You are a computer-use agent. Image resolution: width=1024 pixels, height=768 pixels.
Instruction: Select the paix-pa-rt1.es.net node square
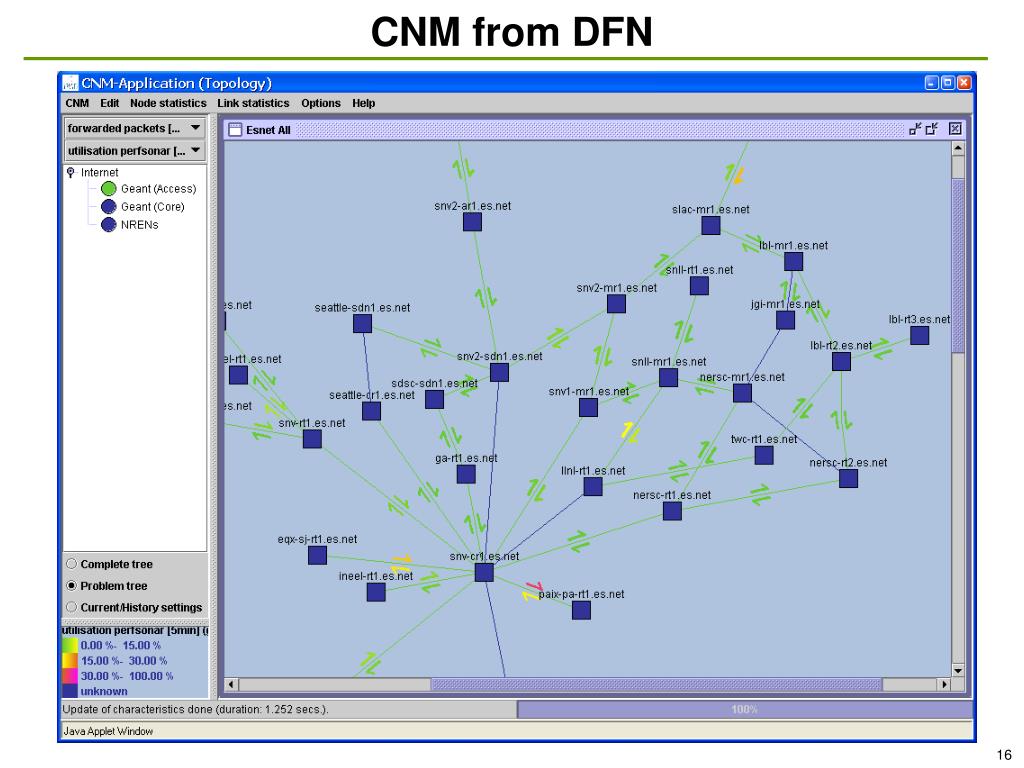pyautogui.click(x=581, y=610)
